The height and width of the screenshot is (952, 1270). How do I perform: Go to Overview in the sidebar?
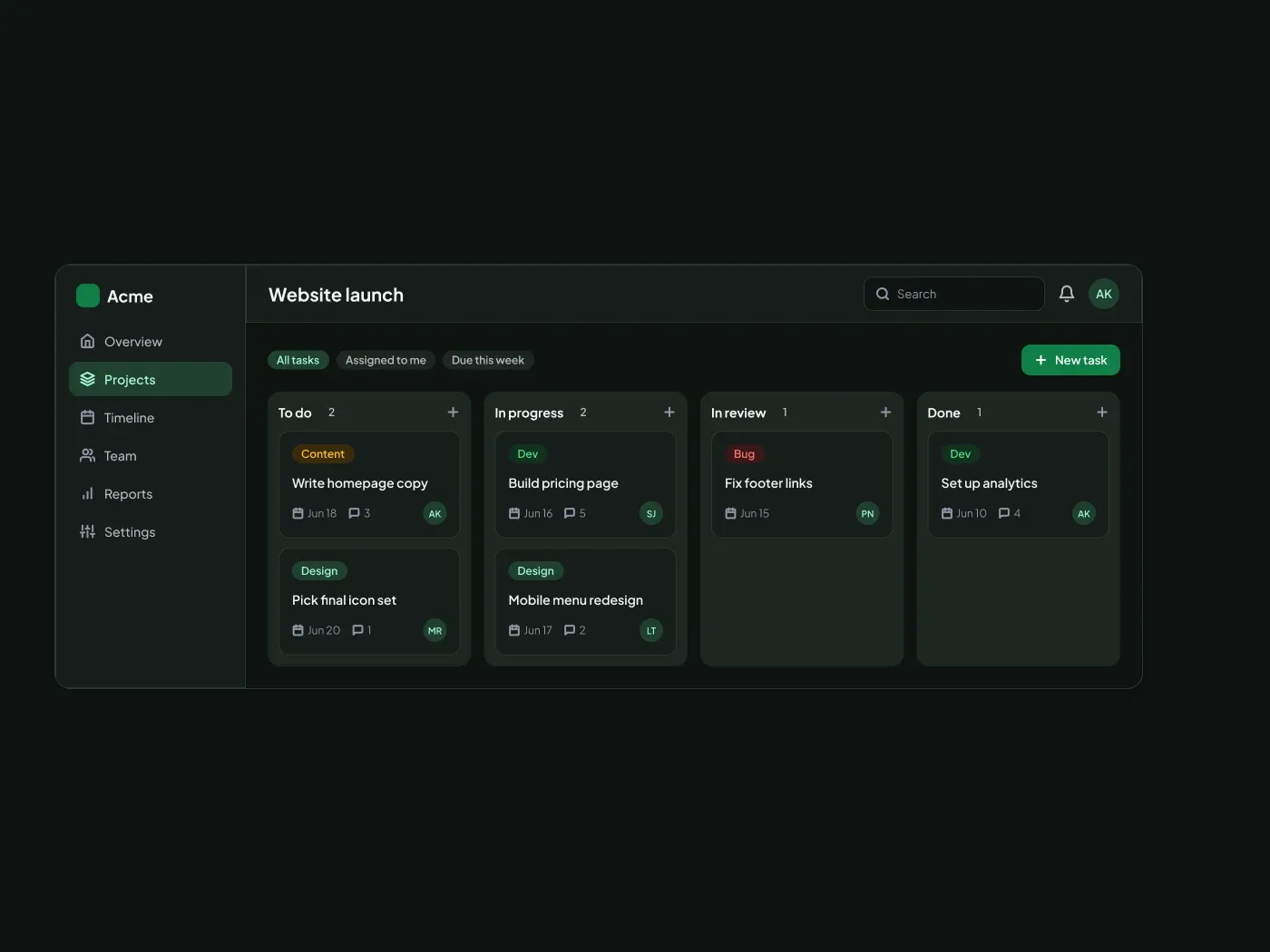151,342
